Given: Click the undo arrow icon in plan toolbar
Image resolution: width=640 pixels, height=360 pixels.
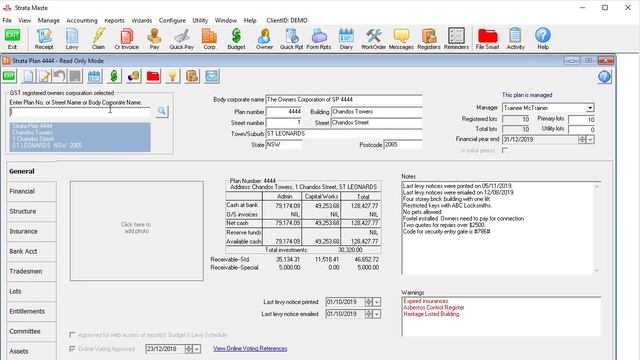Looking at the screenshot, I should [59, 76].
